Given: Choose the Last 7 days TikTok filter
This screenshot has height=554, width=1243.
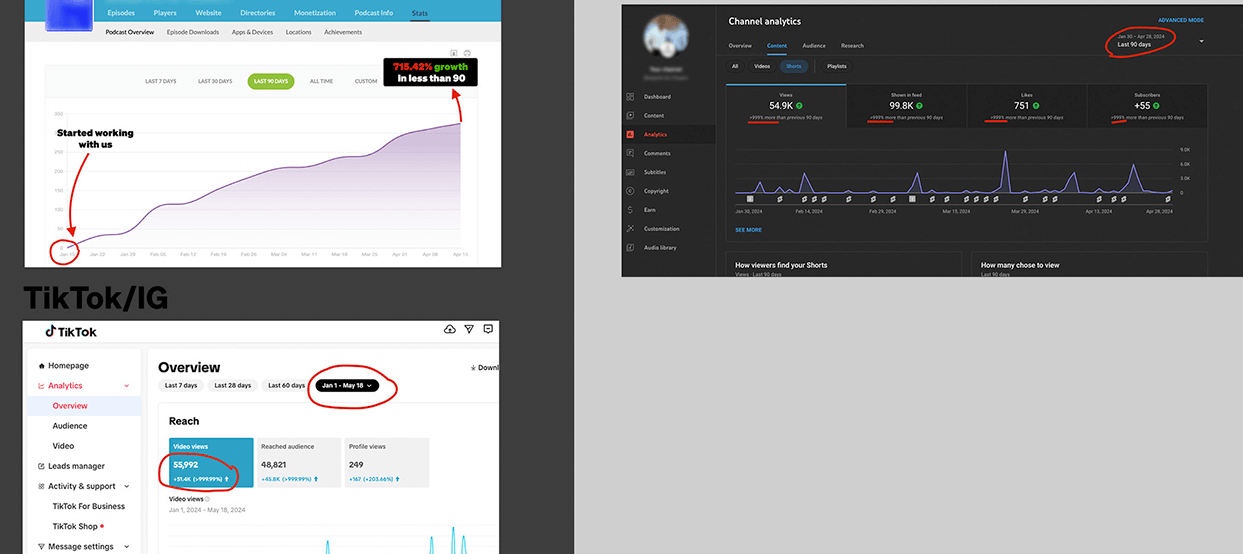Looking at the screenshot, I should coord(181,385).
